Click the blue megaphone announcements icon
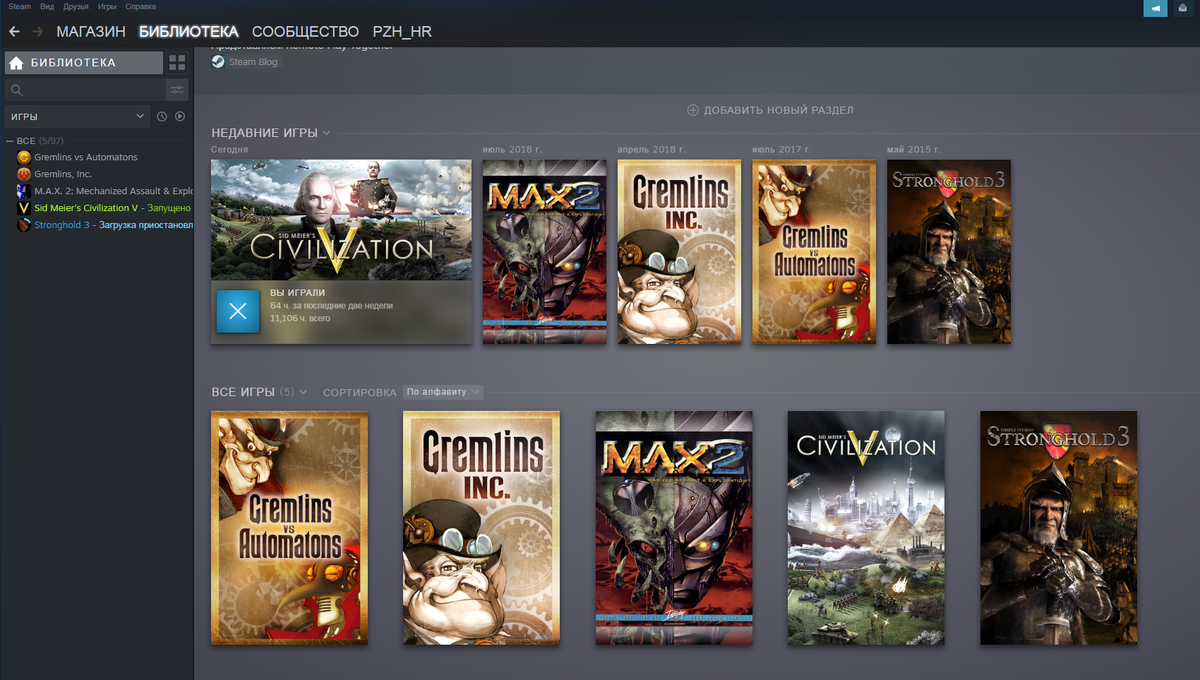 pos(1156,8)
